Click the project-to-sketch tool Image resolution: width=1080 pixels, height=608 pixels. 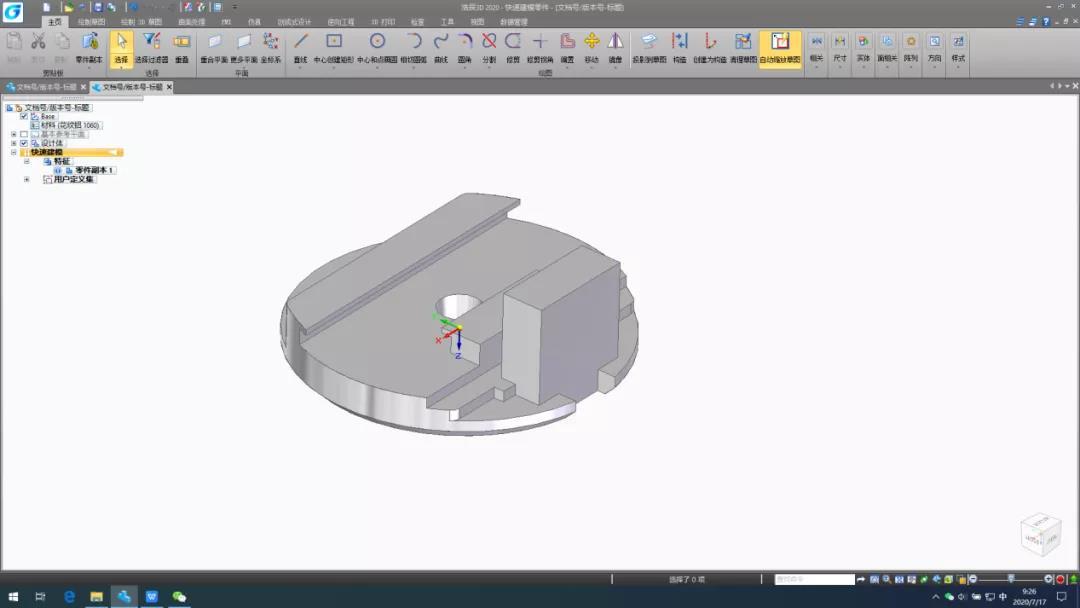point(649,48)
